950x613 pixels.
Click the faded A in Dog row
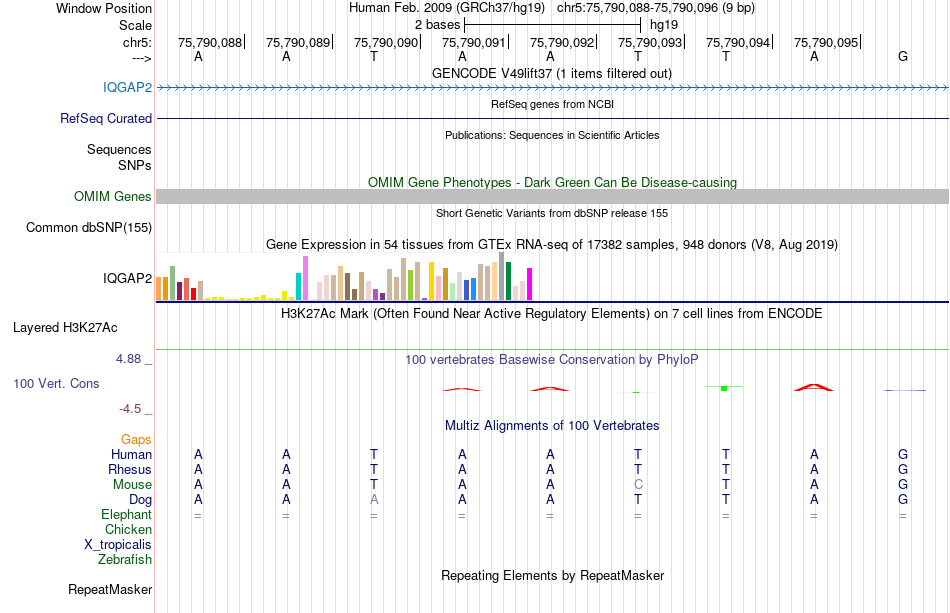point(374,500)
